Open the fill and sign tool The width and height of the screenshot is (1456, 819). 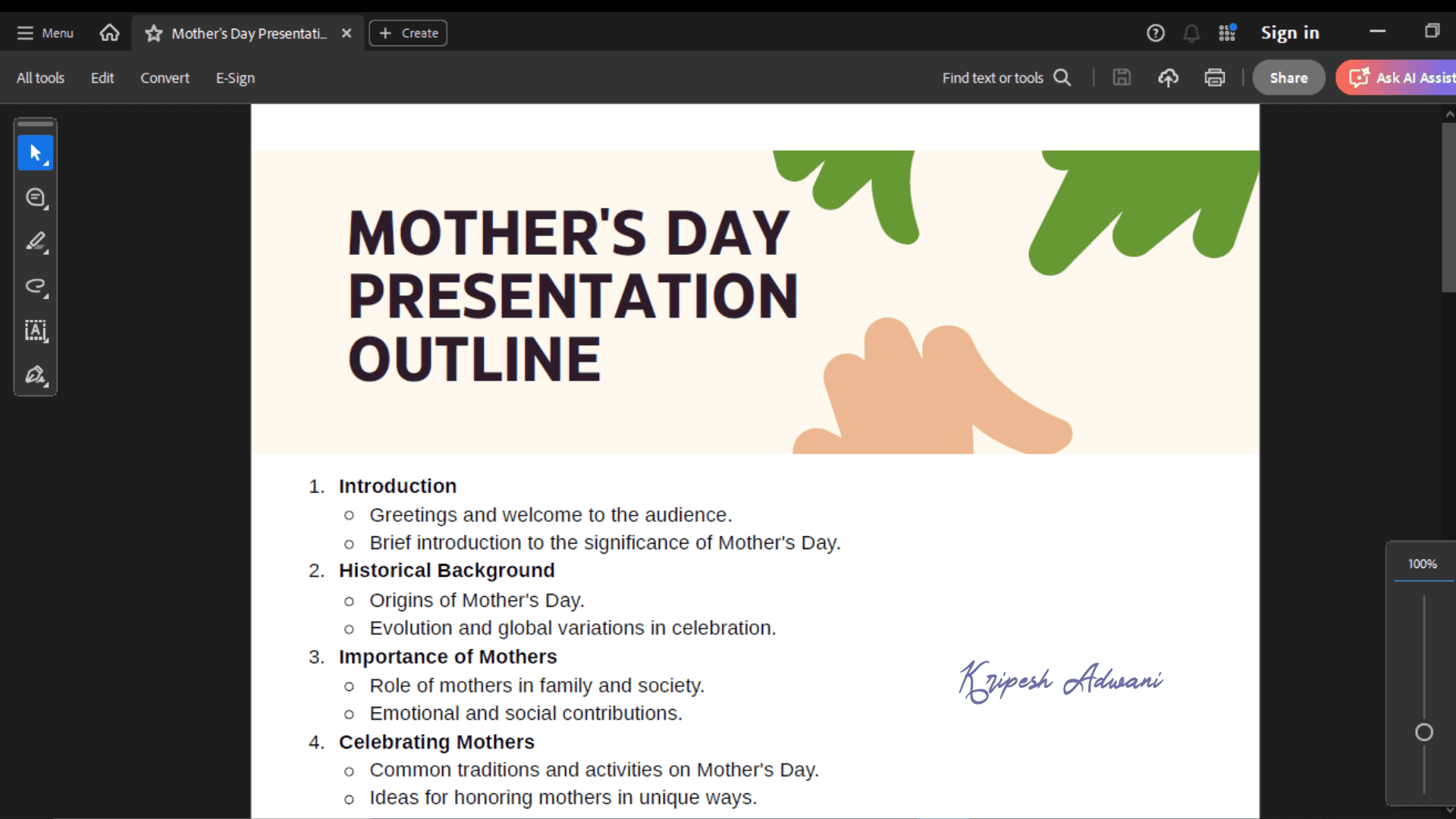[35, 375]
